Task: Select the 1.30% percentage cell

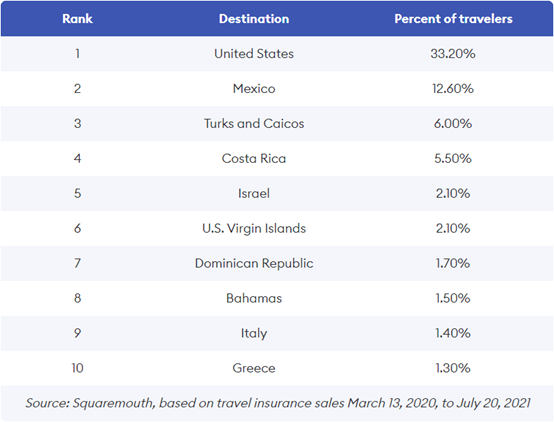Action: (x=453, y=368)
